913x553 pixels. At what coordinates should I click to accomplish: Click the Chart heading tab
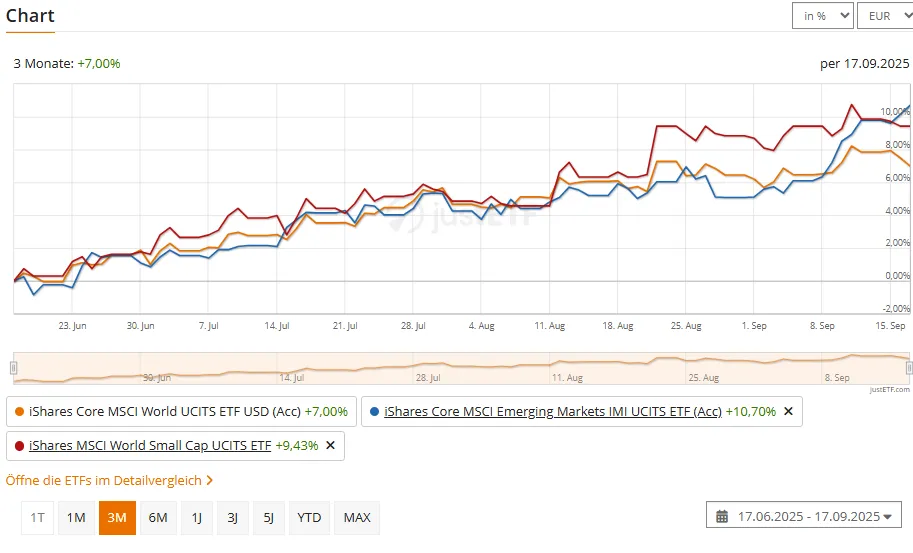tap(30, 16)
